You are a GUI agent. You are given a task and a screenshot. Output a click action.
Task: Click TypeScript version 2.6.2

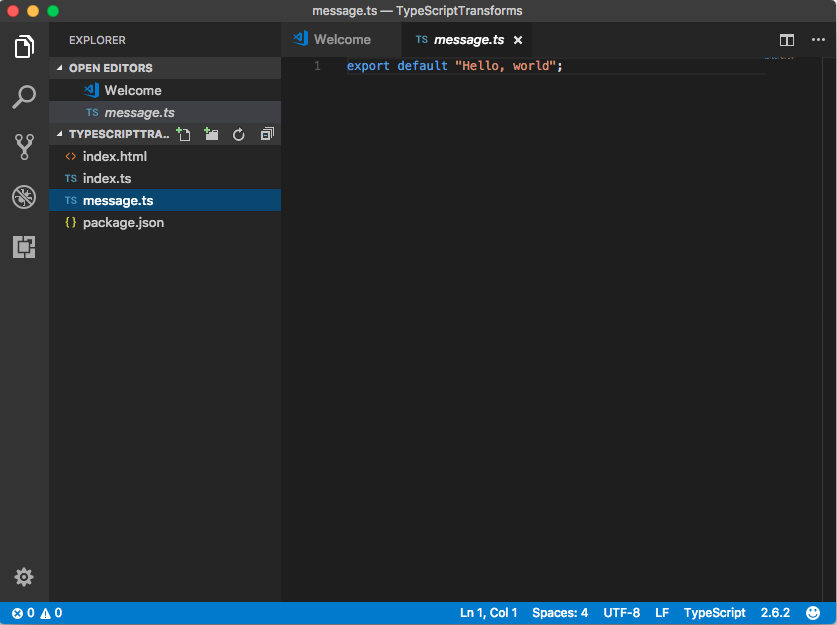pos(775,613)
